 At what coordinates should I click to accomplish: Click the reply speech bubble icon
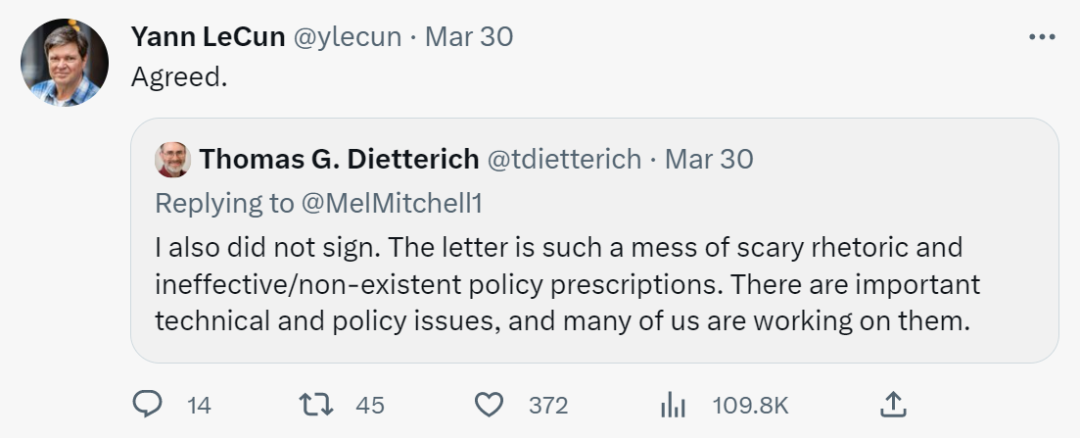click(147, 404)
